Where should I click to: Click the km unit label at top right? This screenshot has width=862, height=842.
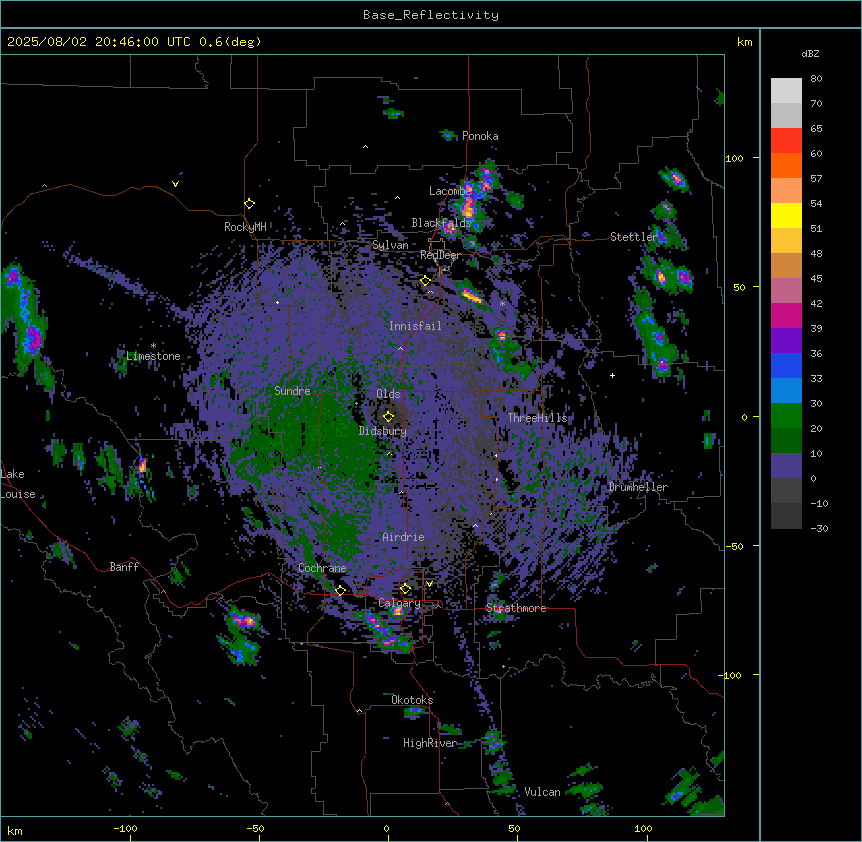(x=744, y=42)
